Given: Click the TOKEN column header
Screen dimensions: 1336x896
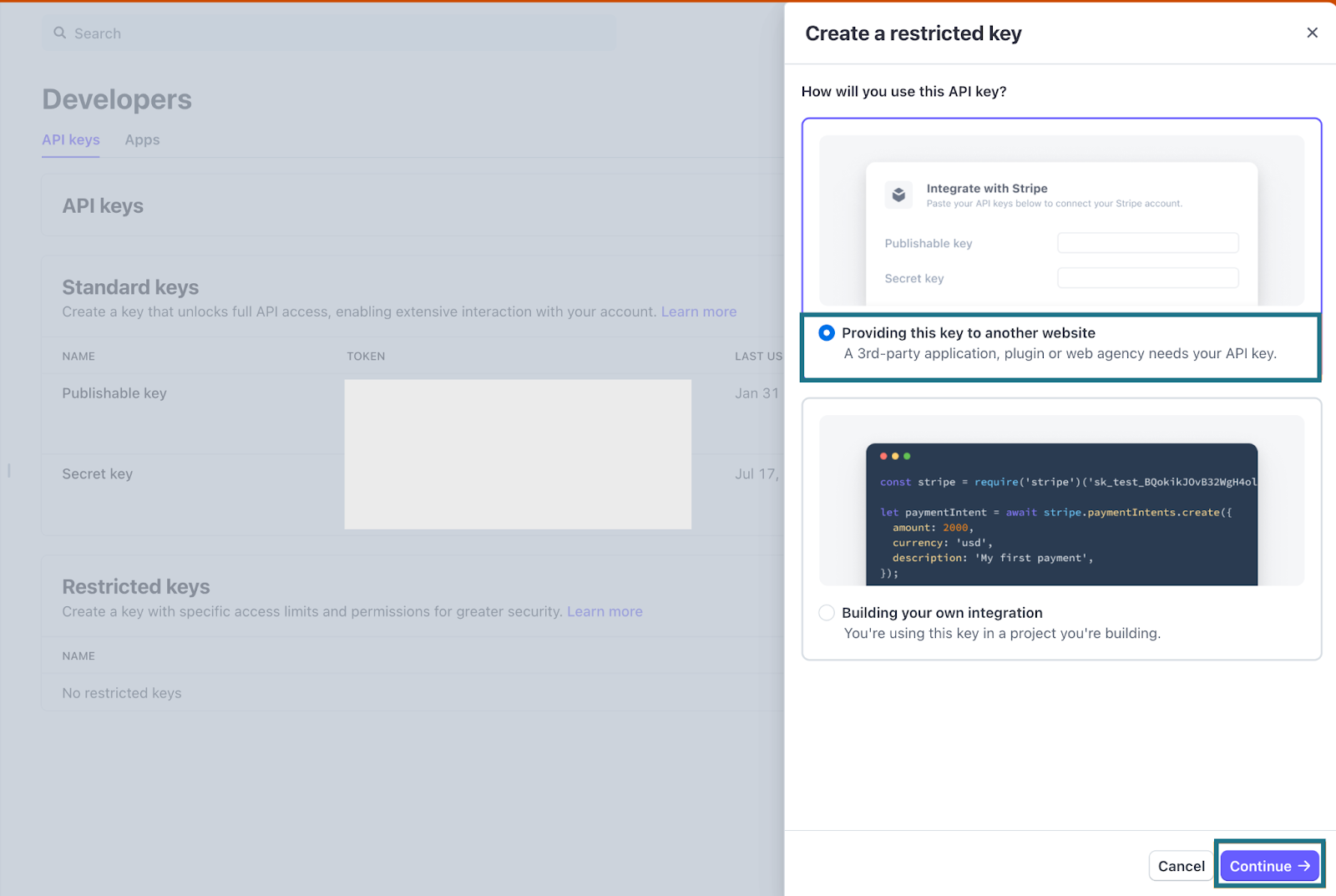Looking at the screenshot, I should click(x=366, y=356).
